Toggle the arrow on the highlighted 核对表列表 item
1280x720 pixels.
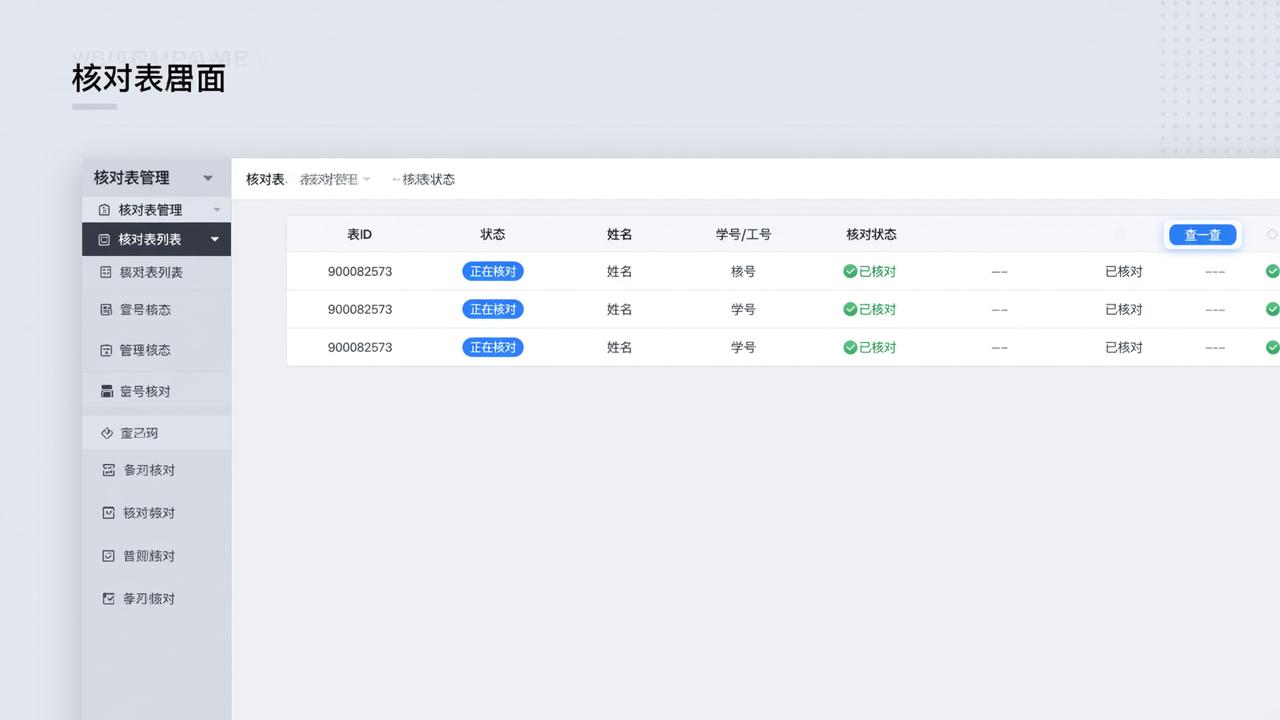coord(215,240)
